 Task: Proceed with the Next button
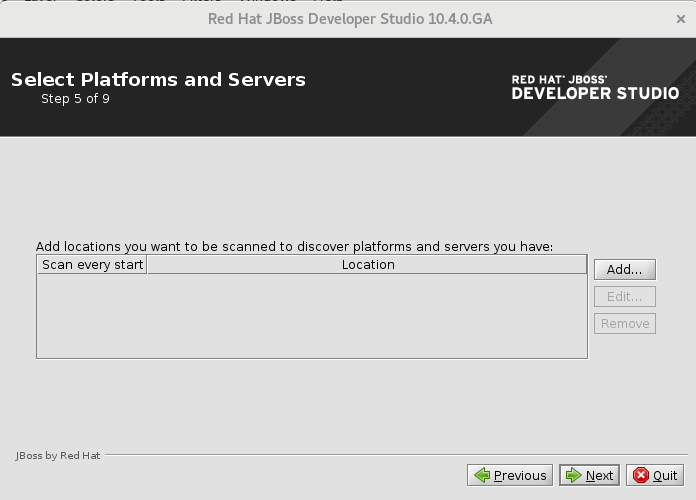[x=589, y=475]
